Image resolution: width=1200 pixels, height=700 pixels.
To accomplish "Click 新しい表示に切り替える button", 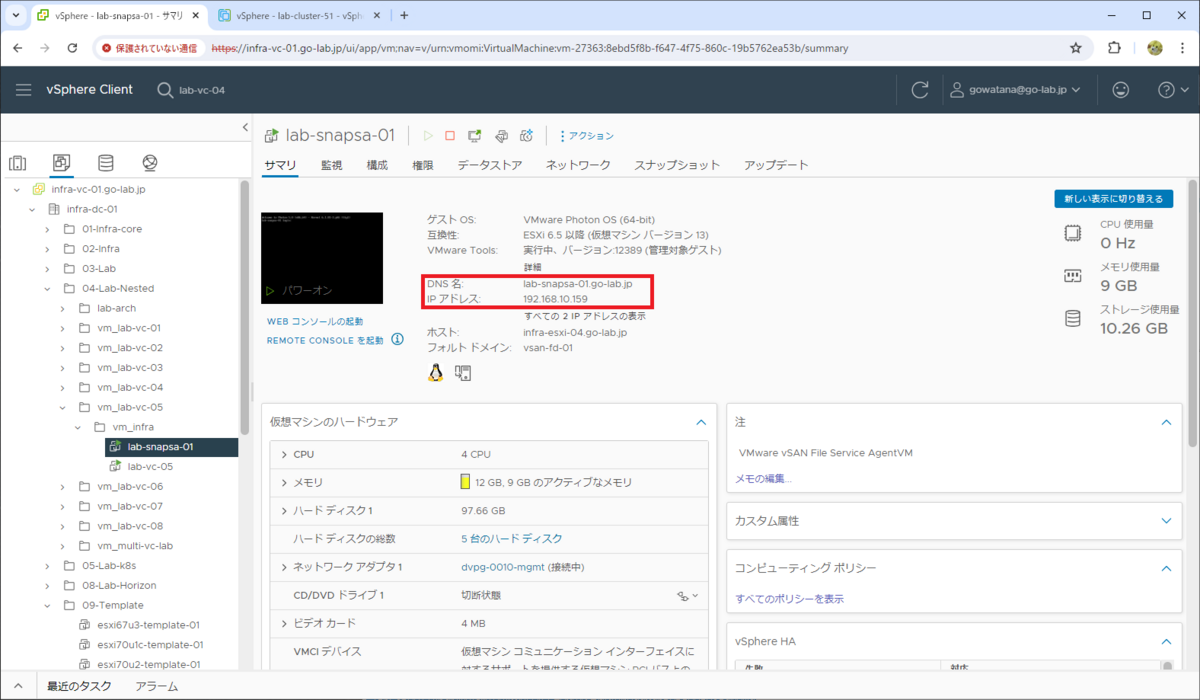I will click(1113, 199).
